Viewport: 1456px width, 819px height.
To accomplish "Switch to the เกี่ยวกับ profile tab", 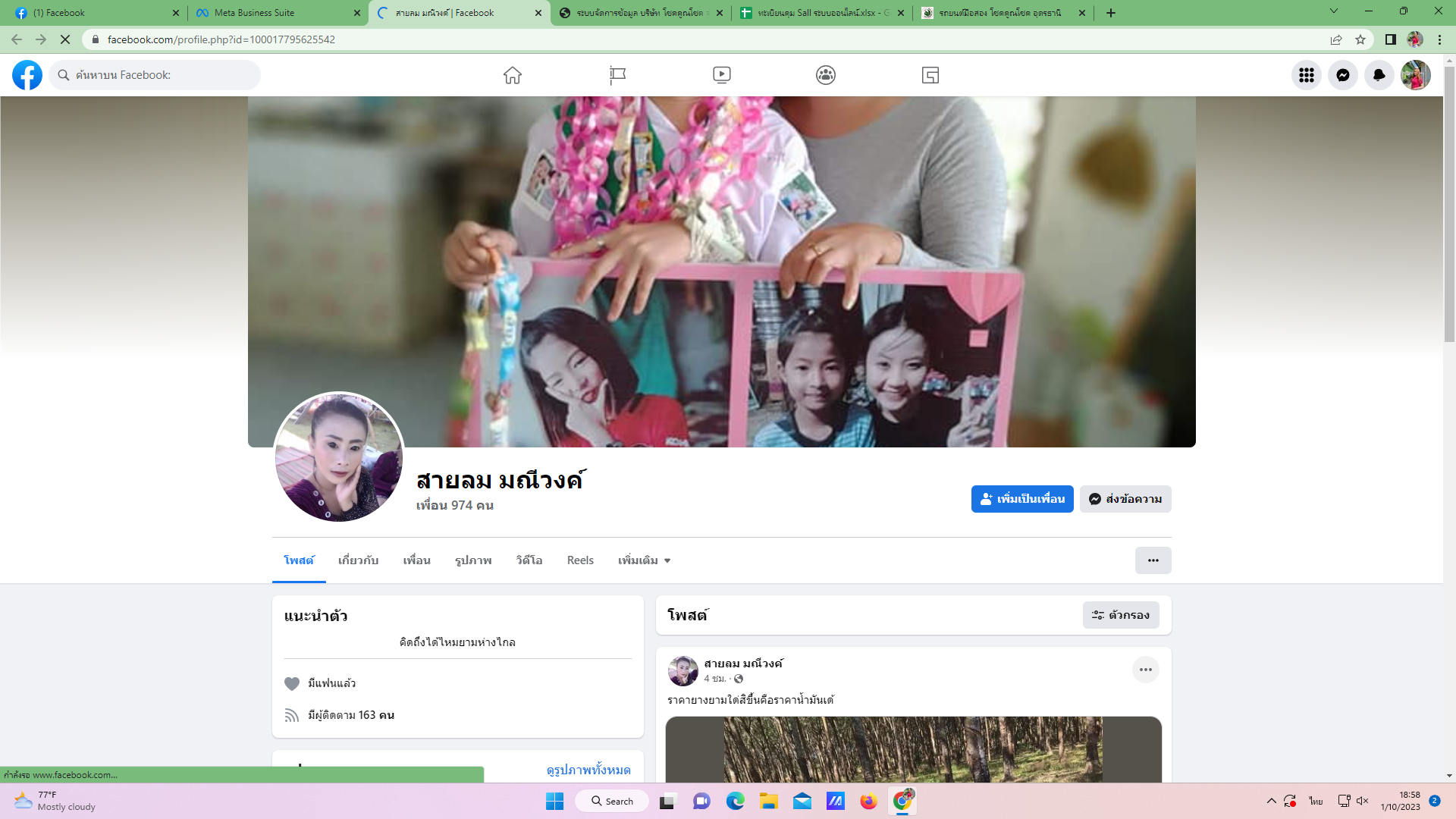I will tap(358, 560).
